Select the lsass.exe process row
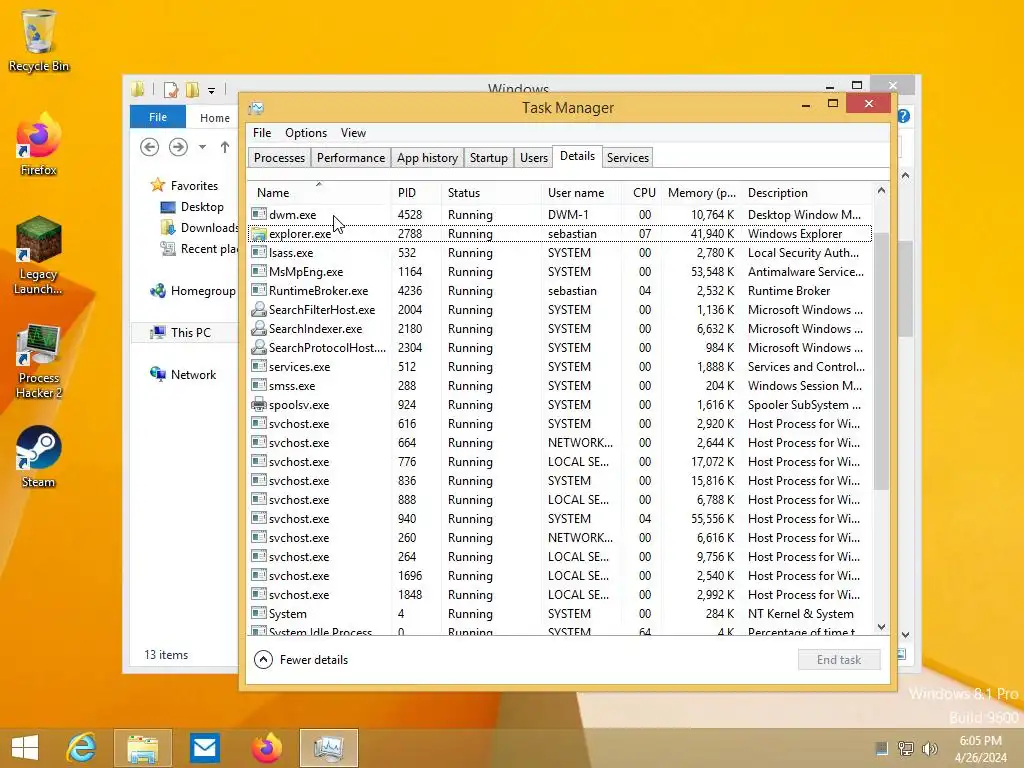Viewport: 1024px width, 768px height. pyautogui.click(x=560, y=253)
